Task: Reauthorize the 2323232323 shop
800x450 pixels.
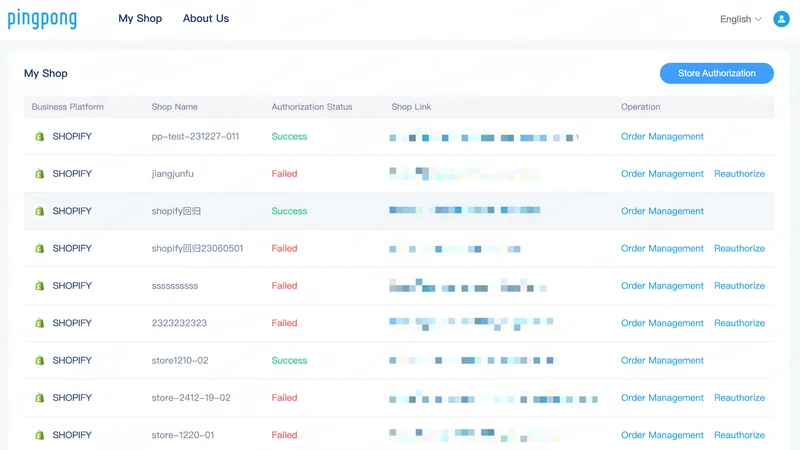Action: [739, 323]
